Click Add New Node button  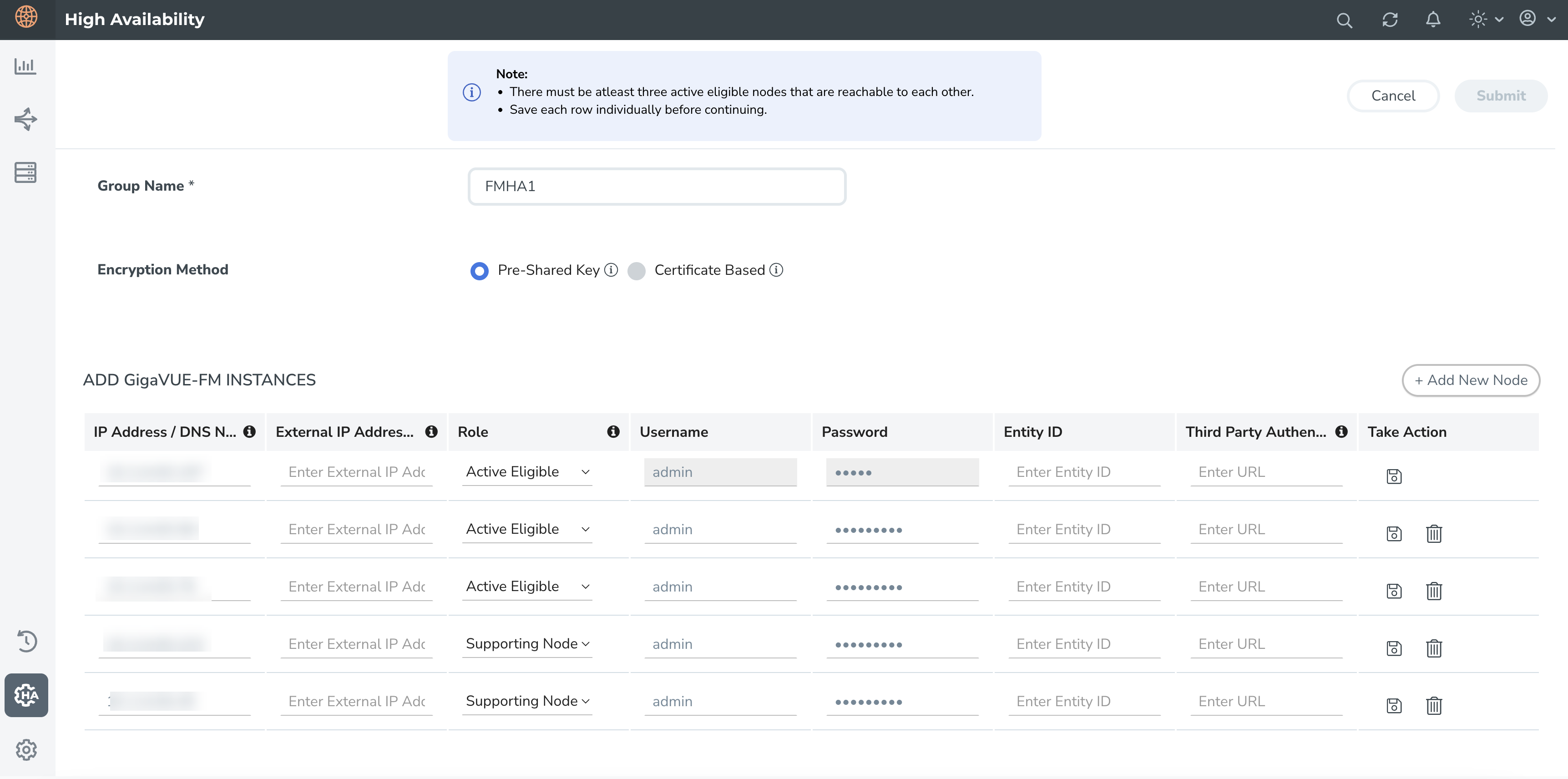click(1470, 380)
